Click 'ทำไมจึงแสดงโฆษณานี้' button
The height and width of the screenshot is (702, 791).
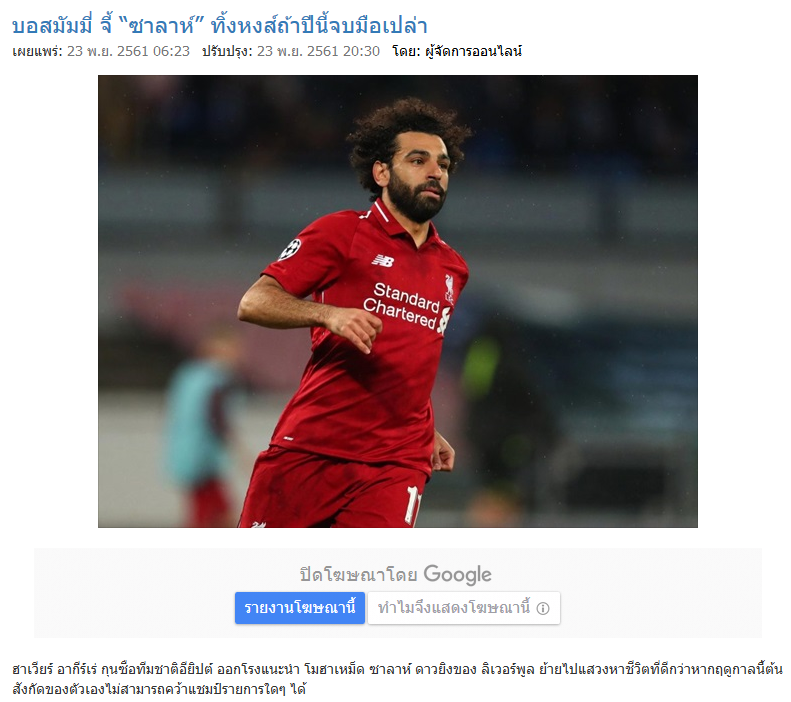[x=464, y=608]
